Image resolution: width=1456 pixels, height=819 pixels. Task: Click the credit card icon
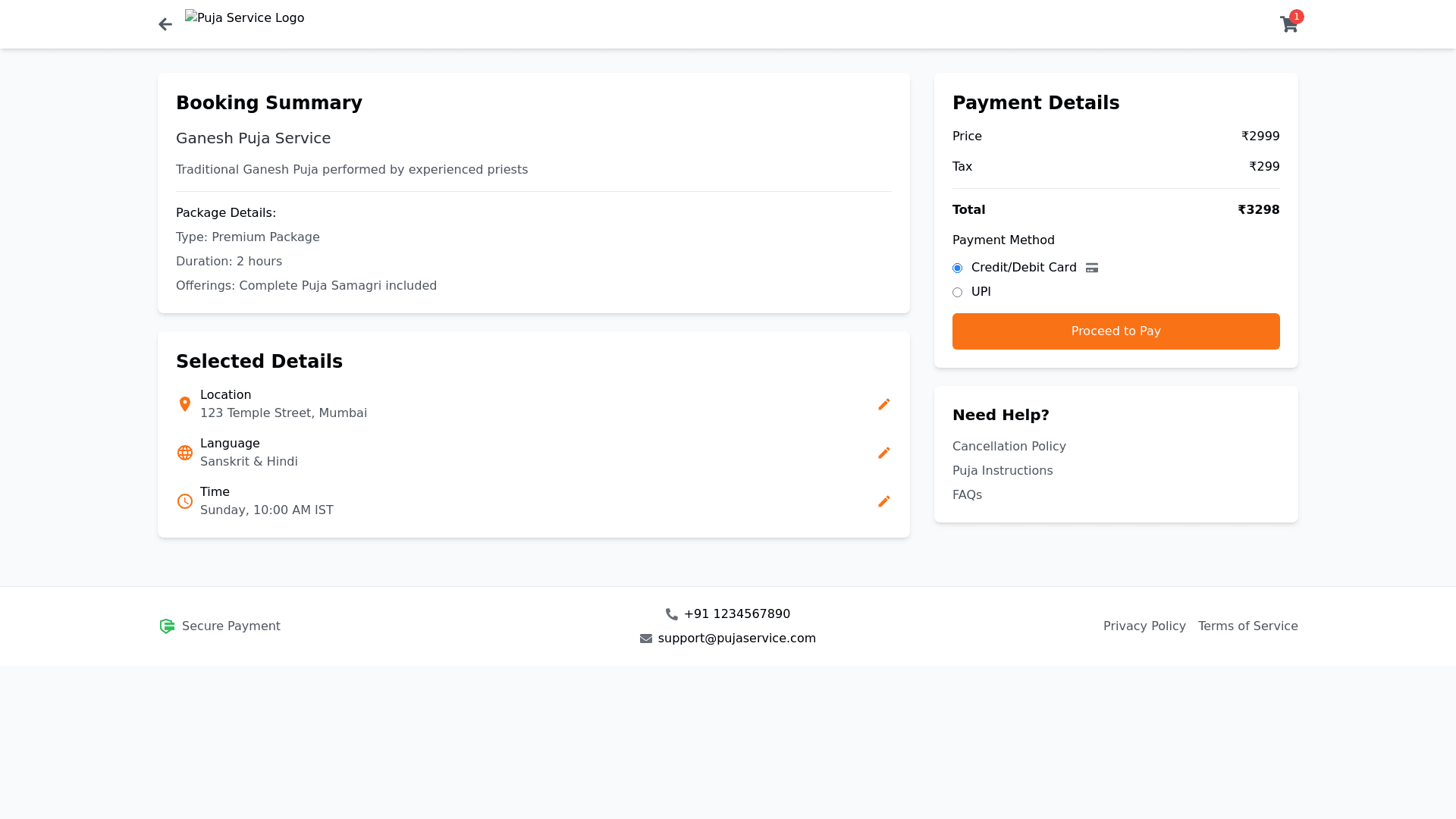pos(1092,268)
